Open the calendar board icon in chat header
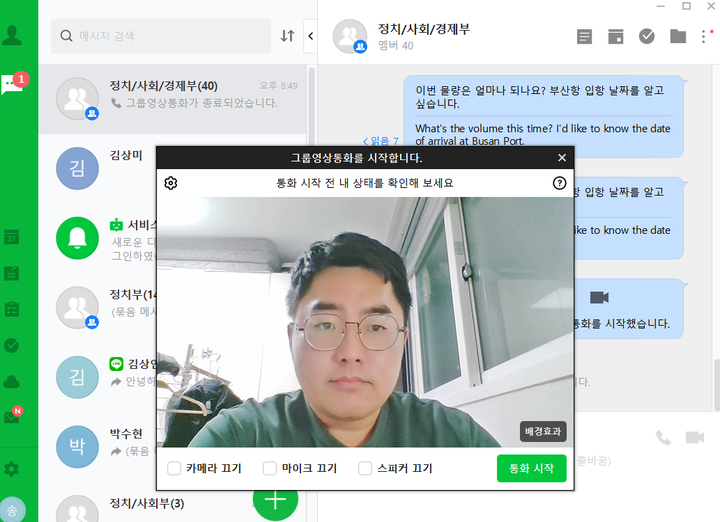The image size is (720, 522). click(615, 36)
